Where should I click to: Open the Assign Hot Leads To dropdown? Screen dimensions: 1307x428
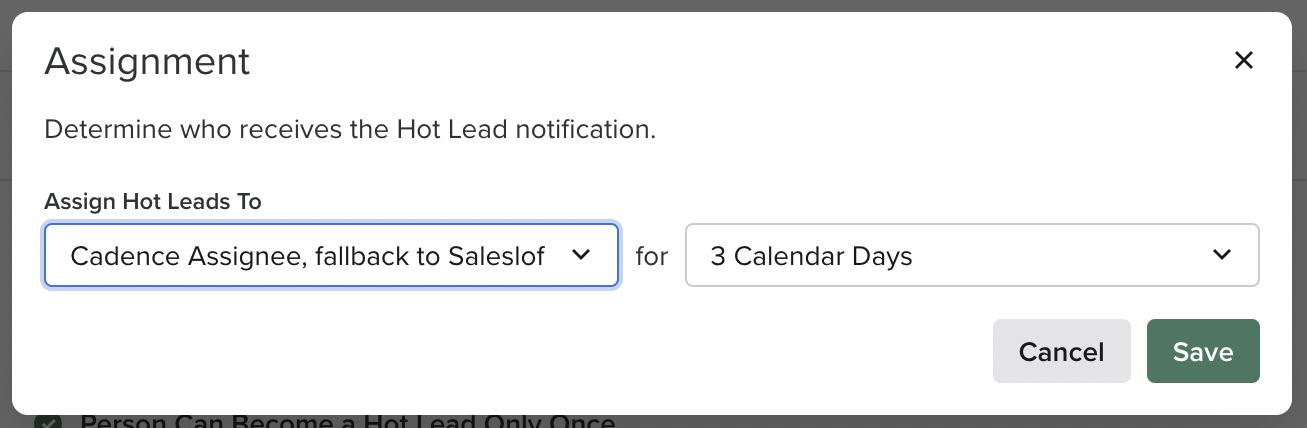point(331,255)
